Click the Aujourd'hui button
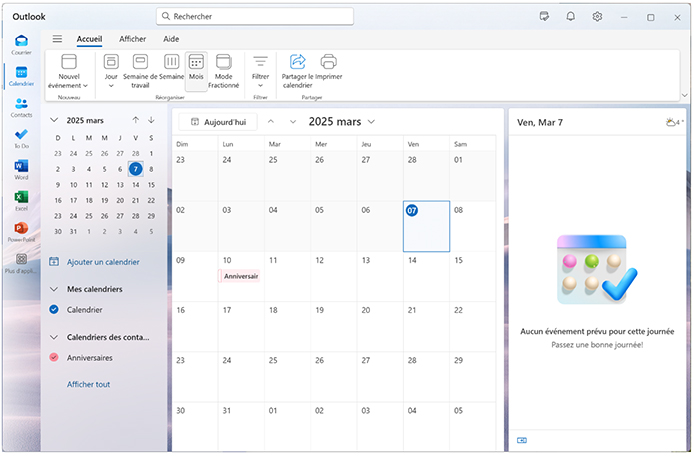 [217, 121]
